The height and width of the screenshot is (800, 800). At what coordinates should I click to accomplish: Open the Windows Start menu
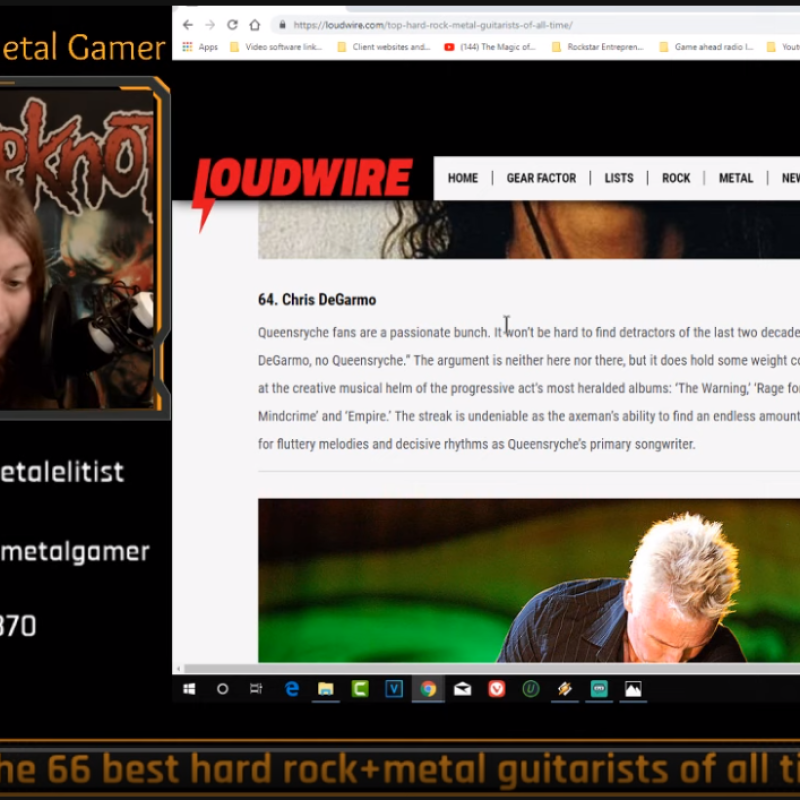(x=189, y=689)
